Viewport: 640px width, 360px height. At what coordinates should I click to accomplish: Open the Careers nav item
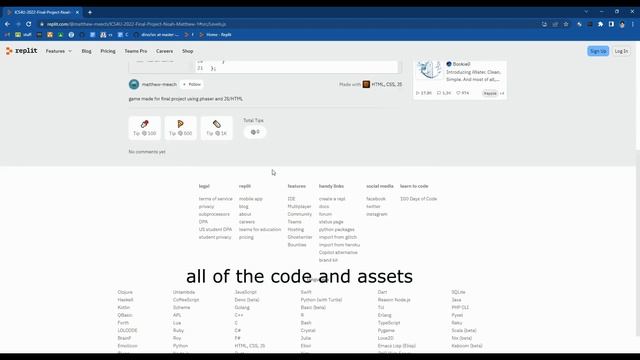(x=164, y=51)
